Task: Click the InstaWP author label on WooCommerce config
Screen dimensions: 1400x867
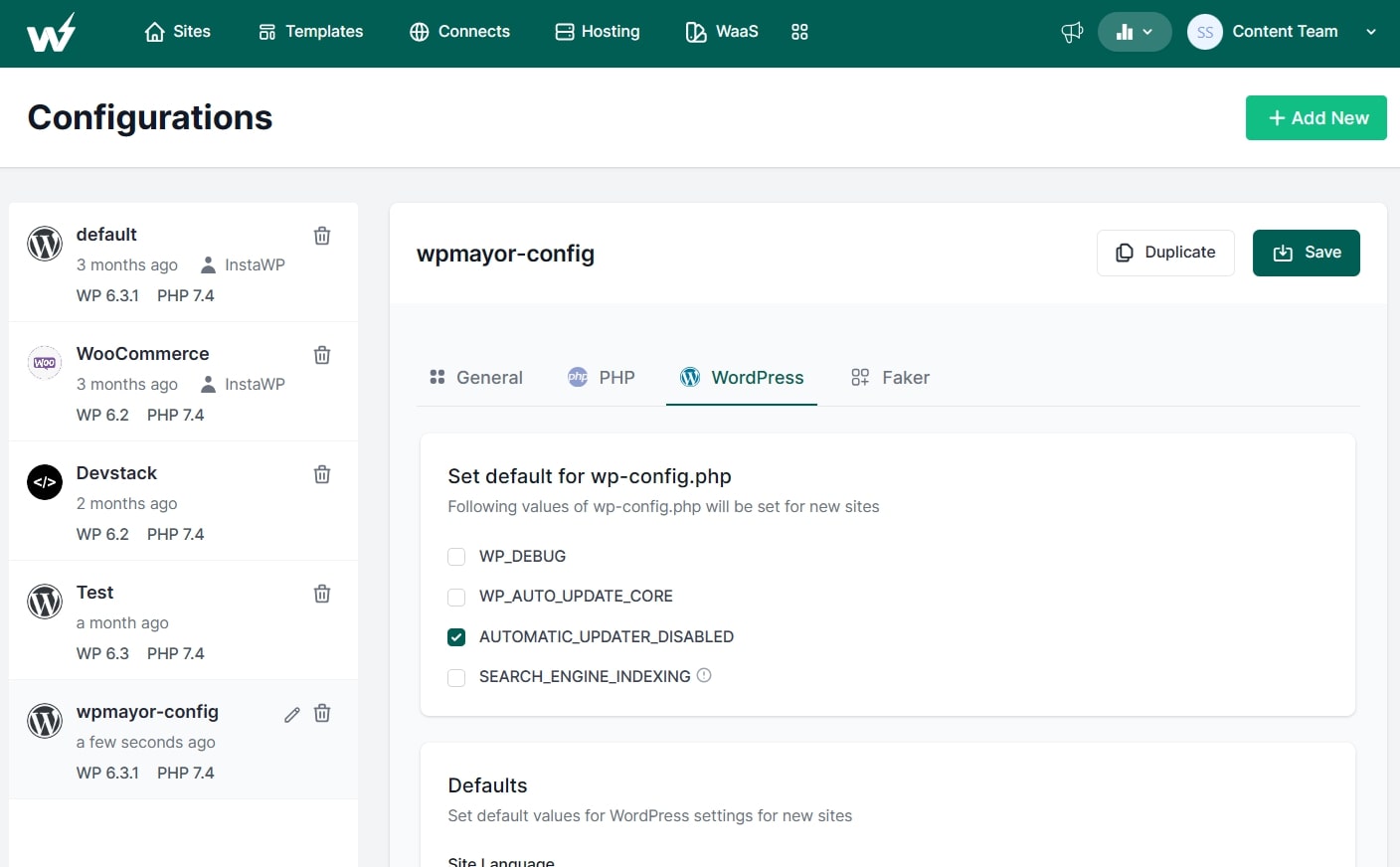Action: pyautogui.click(x=243, y=384)
